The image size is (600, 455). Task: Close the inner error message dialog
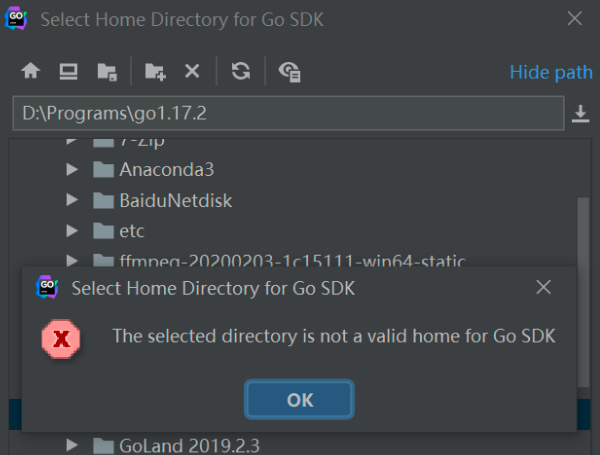(543, 287)
